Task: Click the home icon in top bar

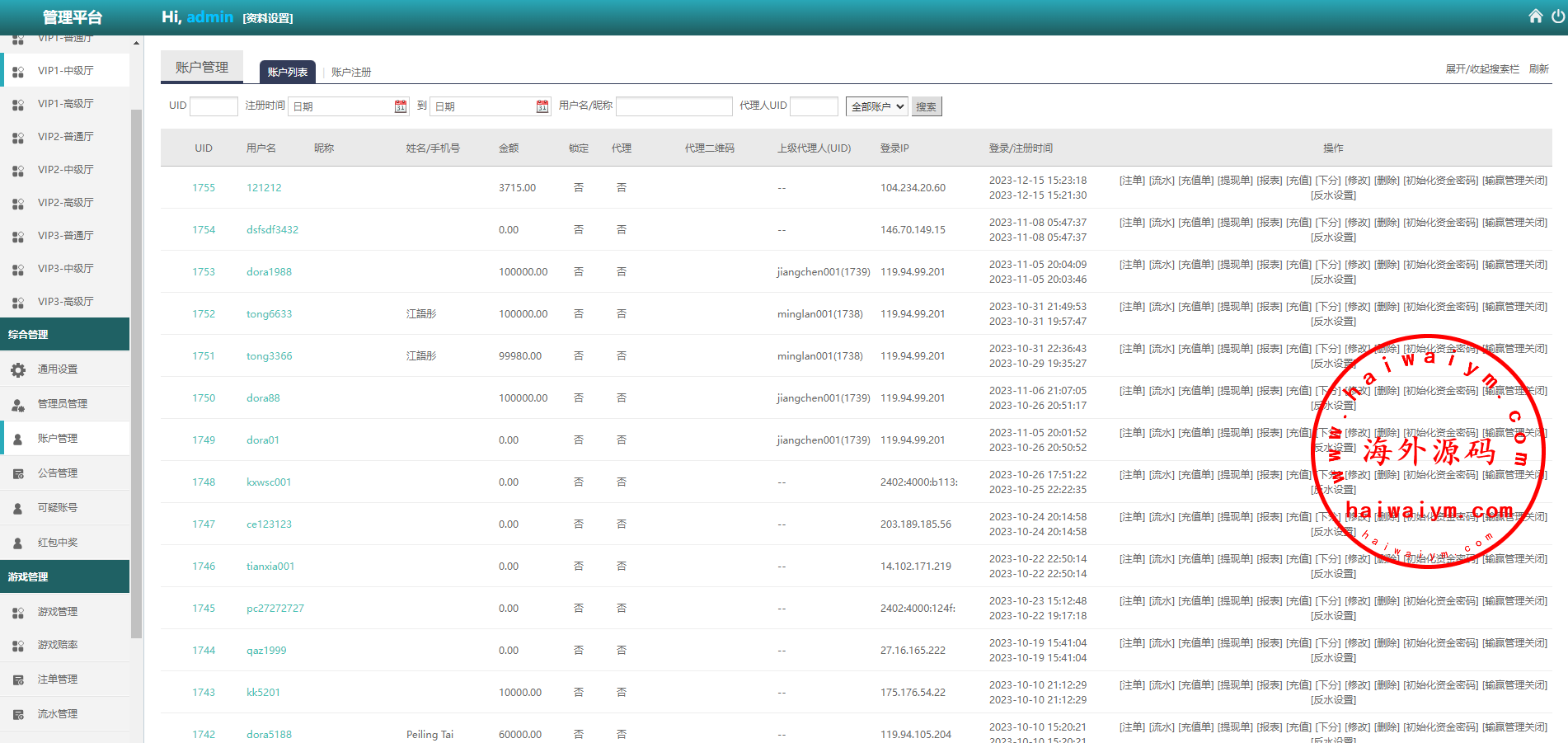Action: 1535,16
